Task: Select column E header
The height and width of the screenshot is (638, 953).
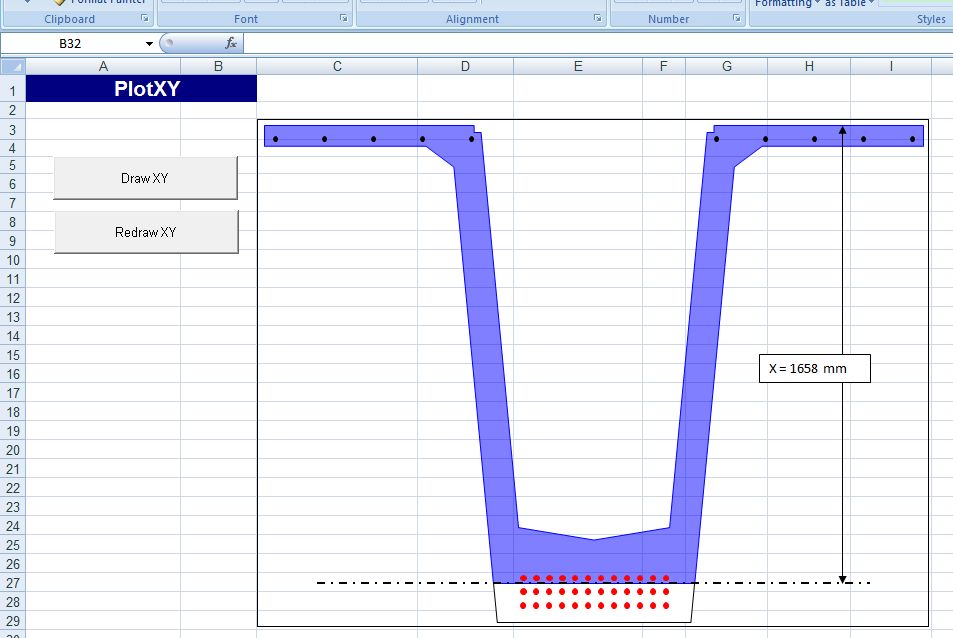Action: [x=578, y=66]
